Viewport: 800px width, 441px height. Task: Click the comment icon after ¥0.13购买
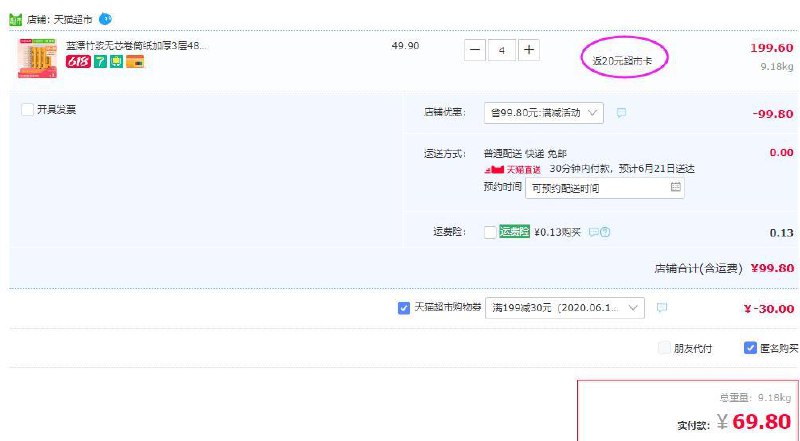pos(593,232)
